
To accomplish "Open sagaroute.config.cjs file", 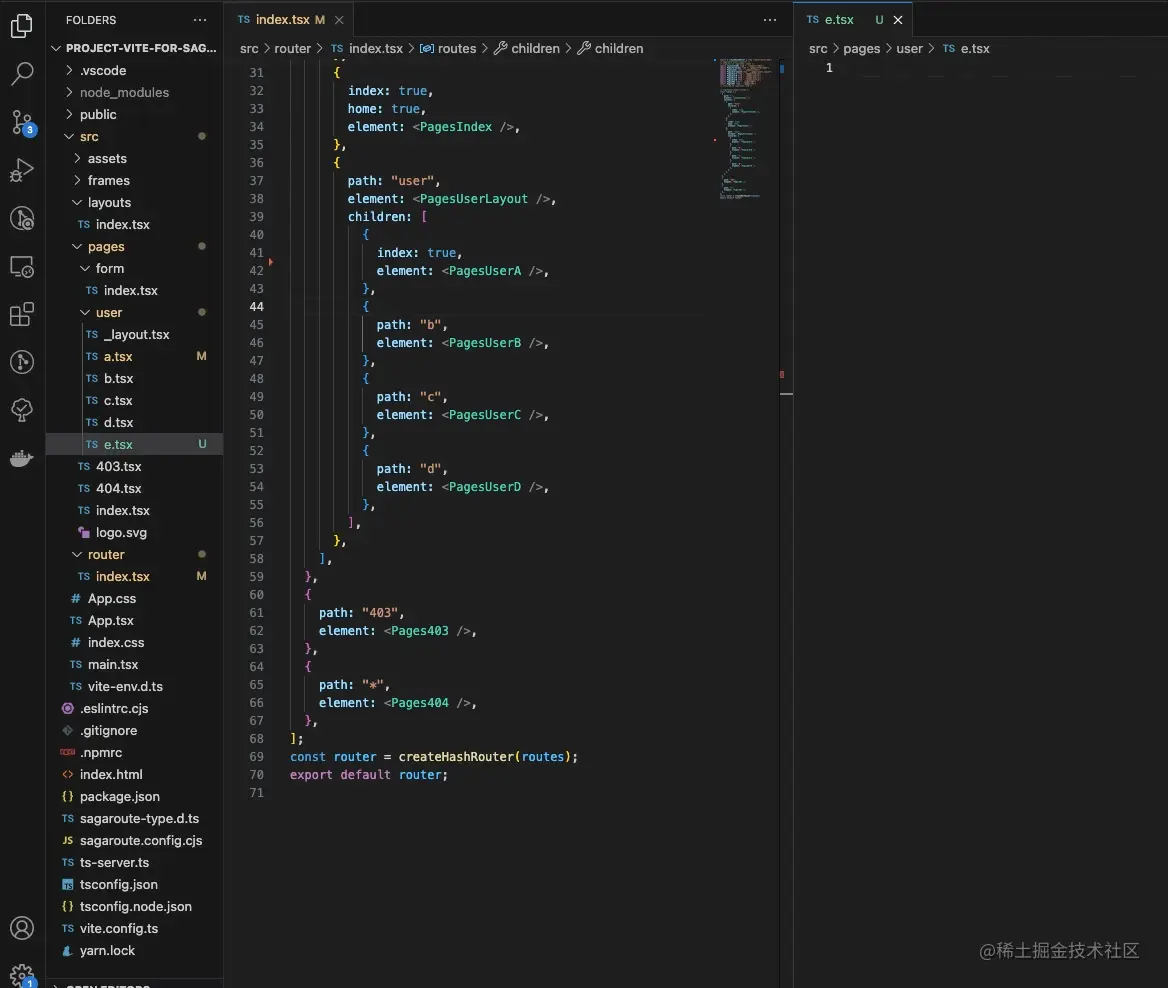I will click(x=136, y=840).
